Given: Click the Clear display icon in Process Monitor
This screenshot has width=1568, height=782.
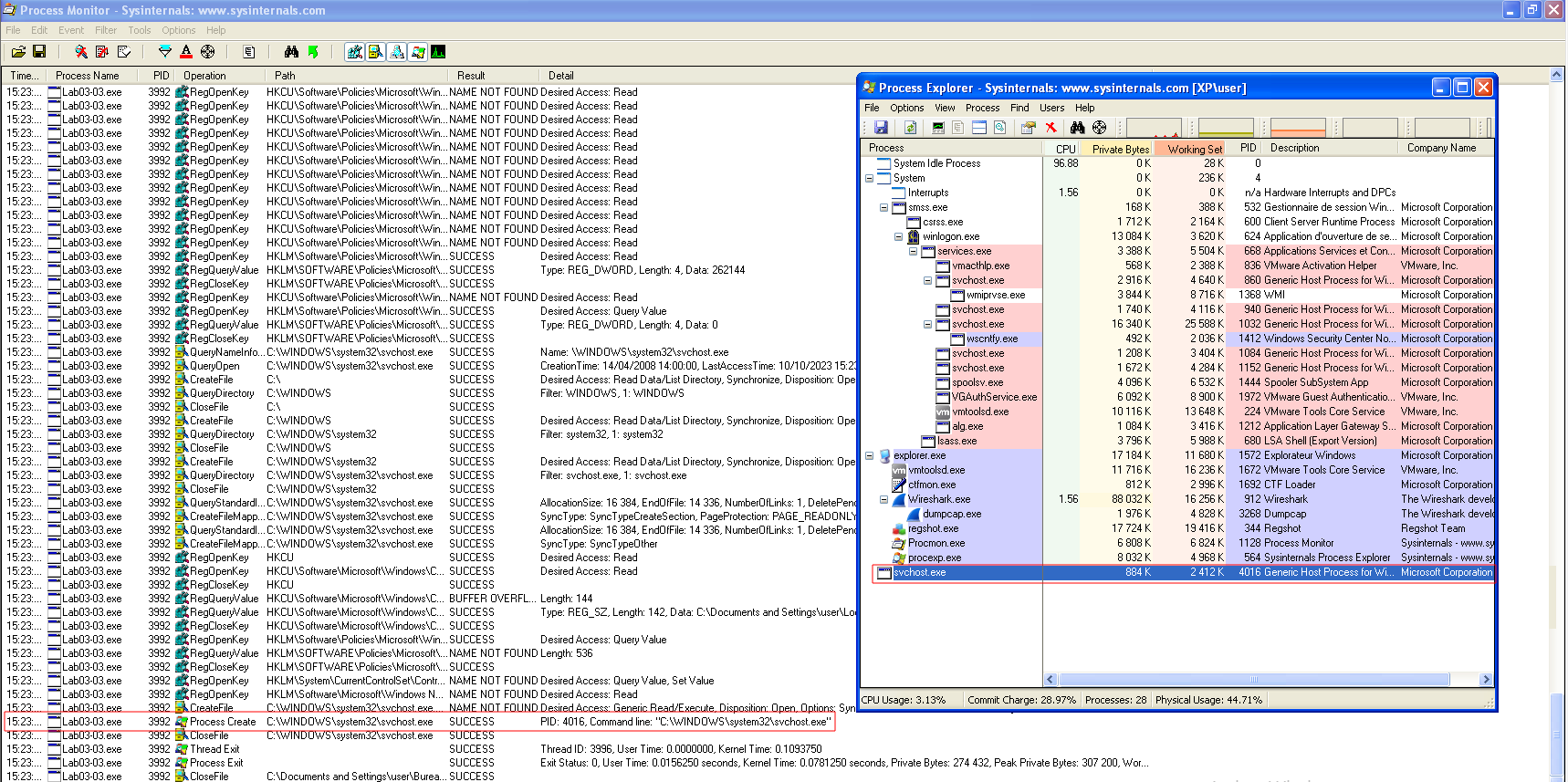Looking at the screenshot, I should coord(124,52).
